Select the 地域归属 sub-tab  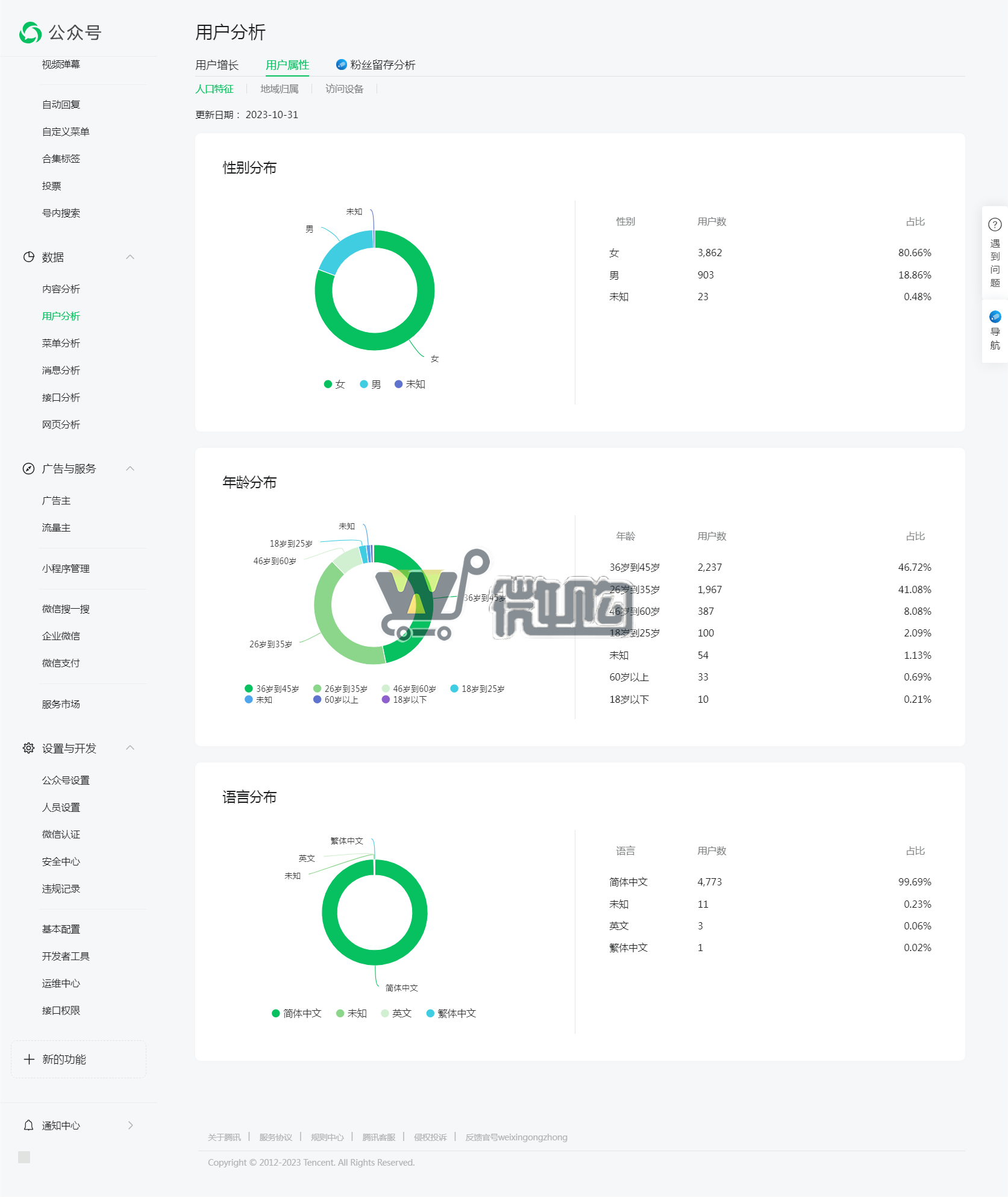coord(279,89)
